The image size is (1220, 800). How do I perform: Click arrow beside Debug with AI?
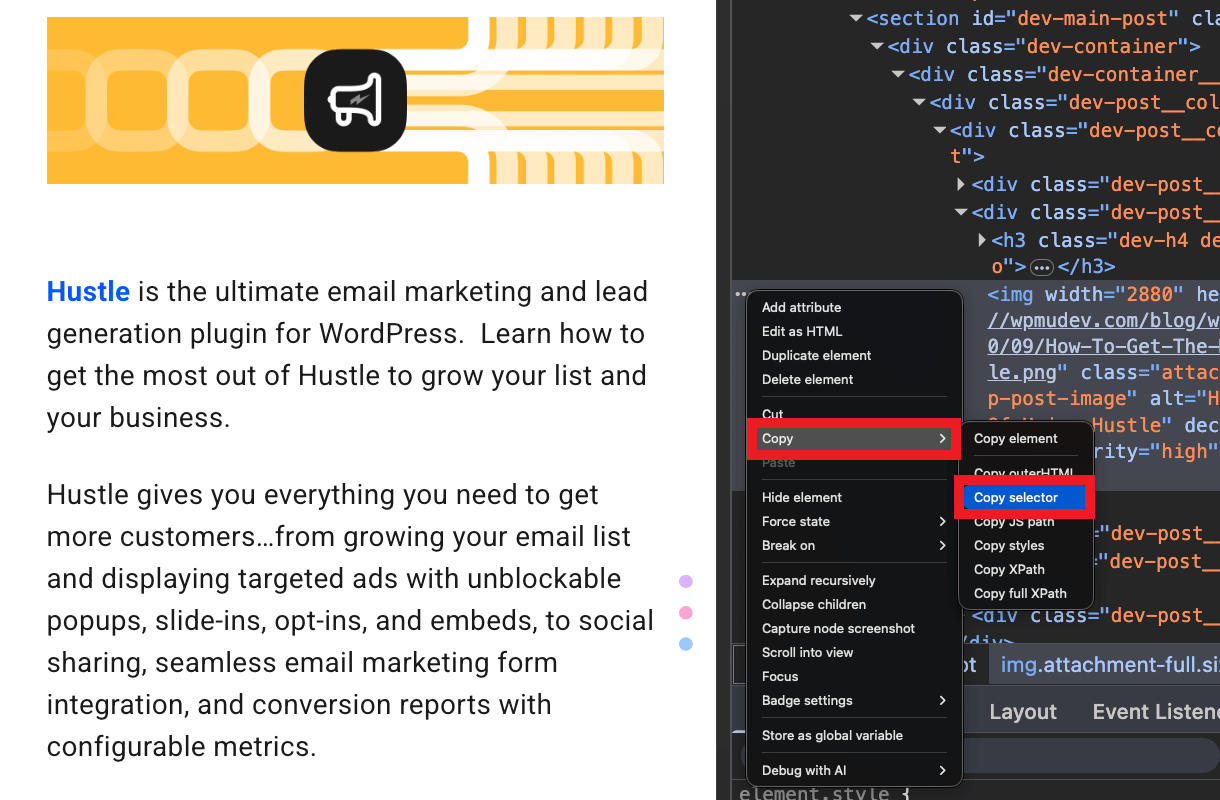942,770
